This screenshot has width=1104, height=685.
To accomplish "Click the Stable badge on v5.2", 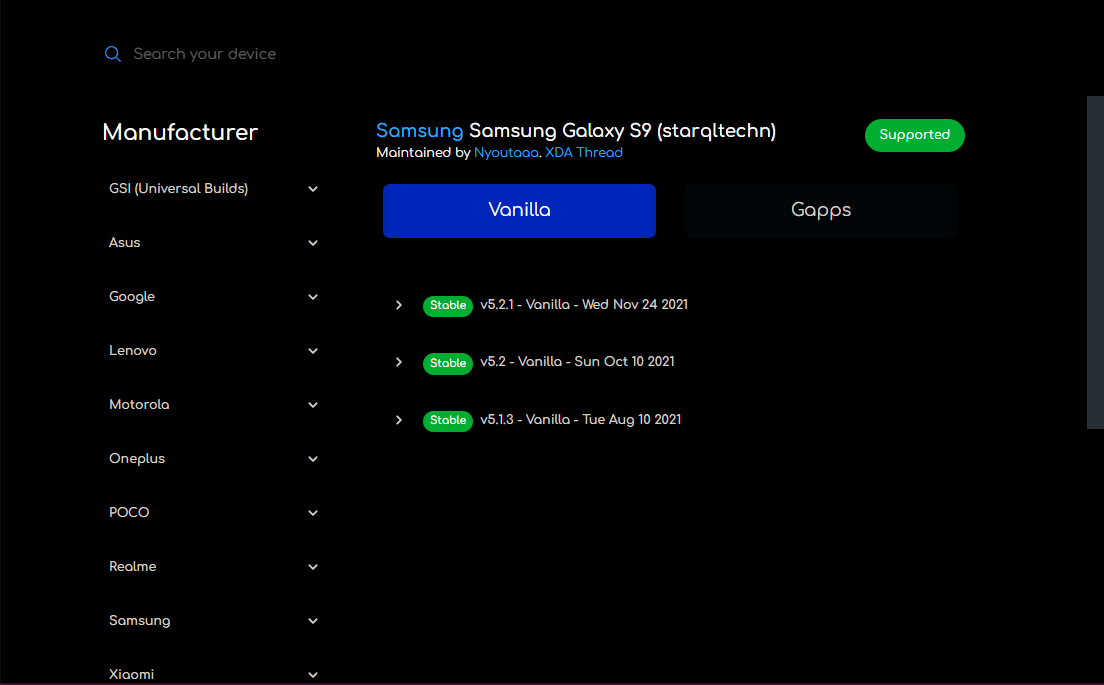I will click(x=448, y=363).
